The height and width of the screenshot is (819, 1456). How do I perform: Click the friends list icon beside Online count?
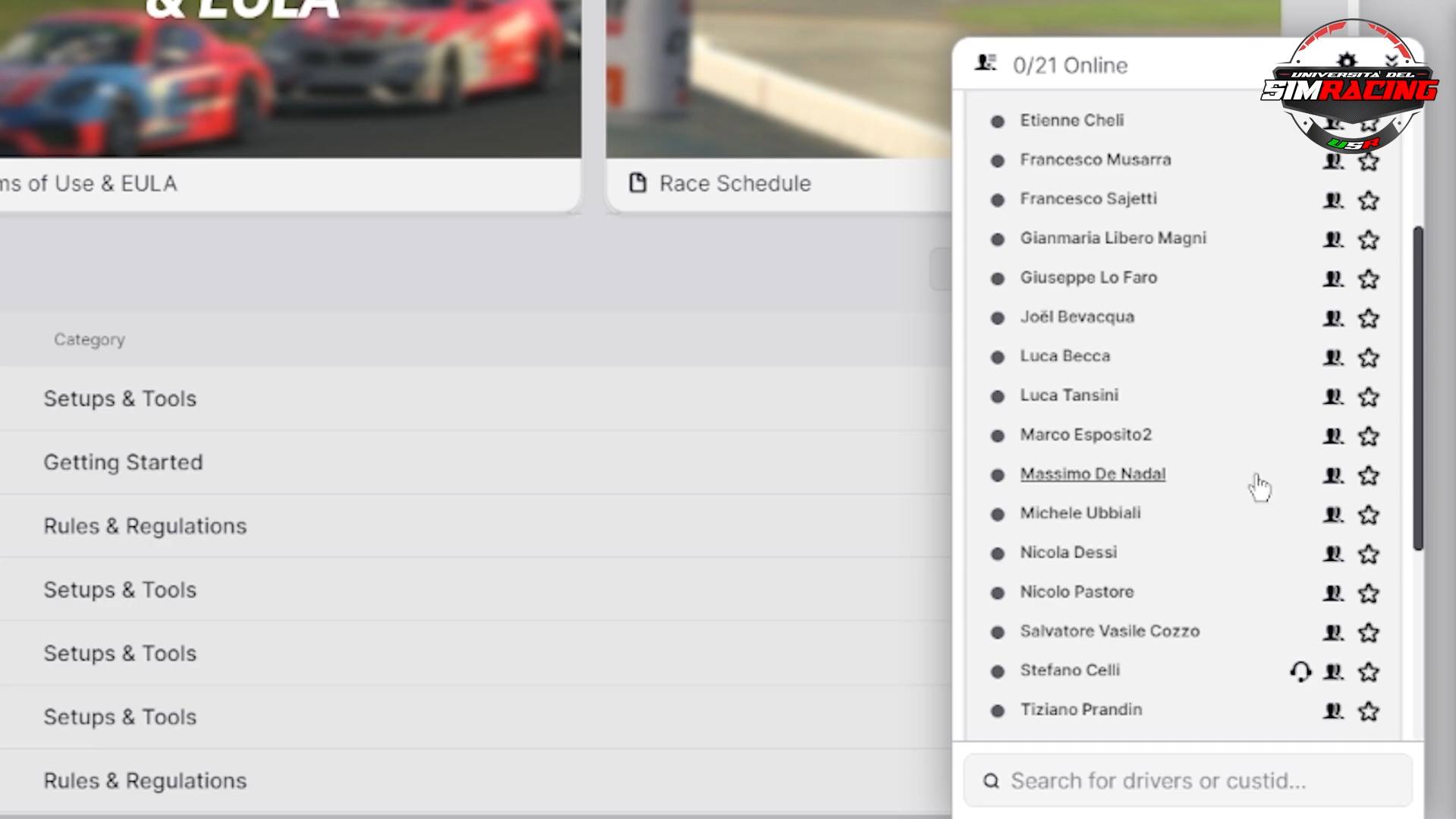986,64
